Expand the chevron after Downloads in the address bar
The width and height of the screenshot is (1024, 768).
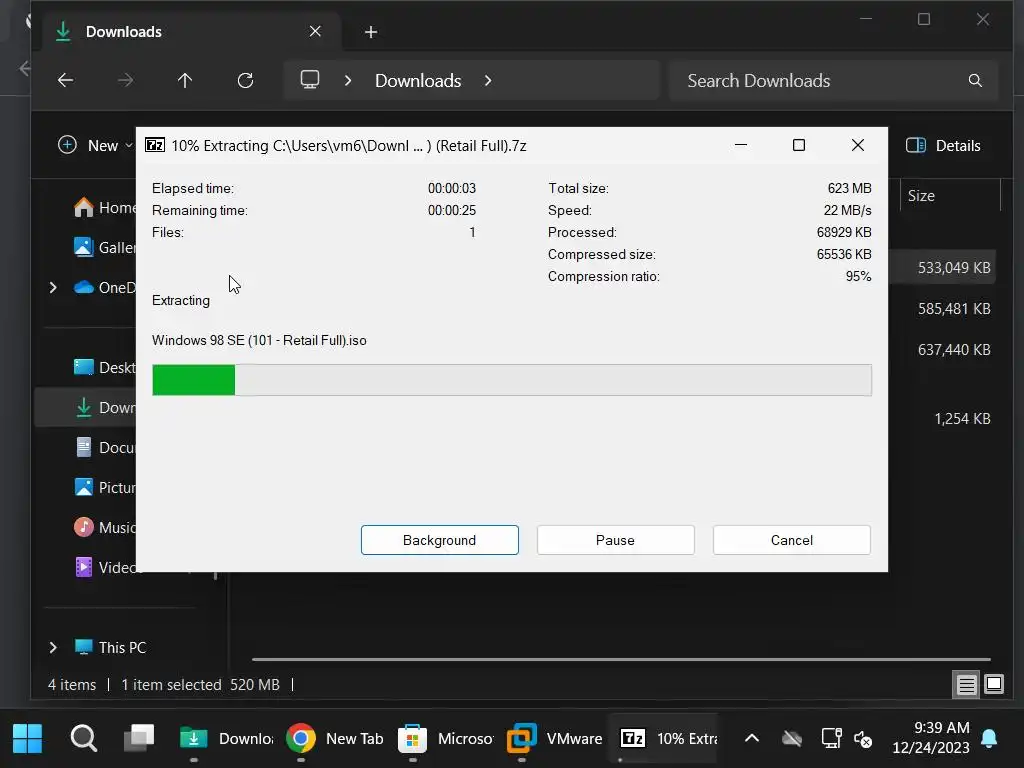[488, 80]
